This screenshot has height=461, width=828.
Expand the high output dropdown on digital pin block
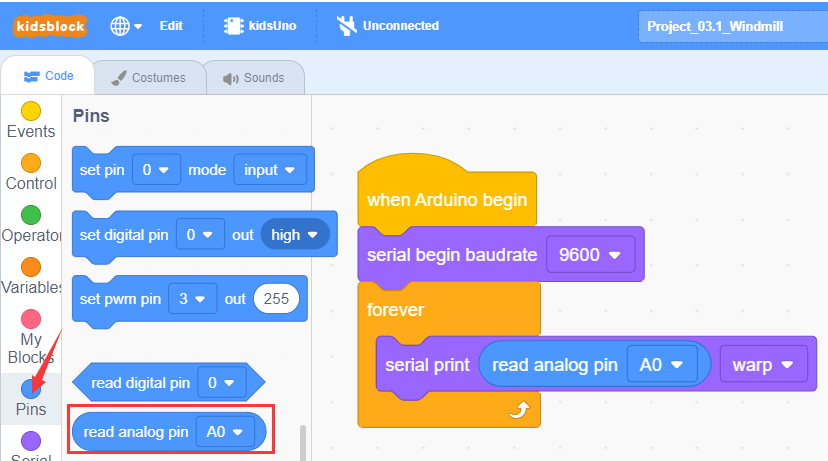pyautogui.click(x=295, y=234)
